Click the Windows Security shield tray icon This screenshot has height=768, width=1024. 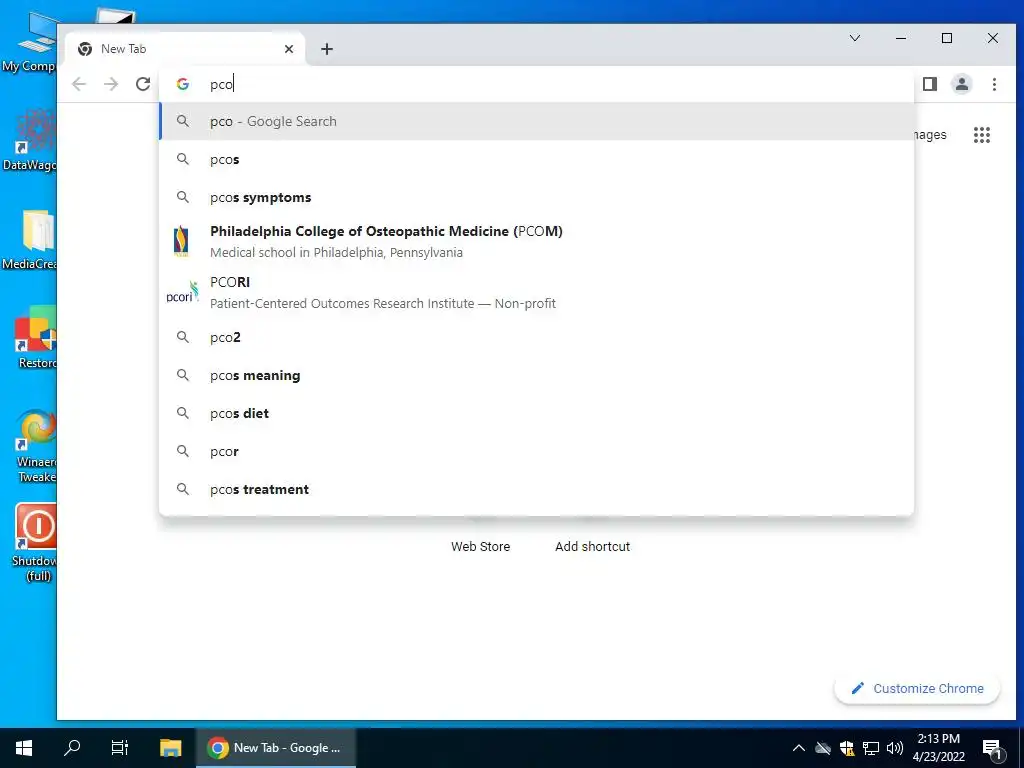point(847,748)
